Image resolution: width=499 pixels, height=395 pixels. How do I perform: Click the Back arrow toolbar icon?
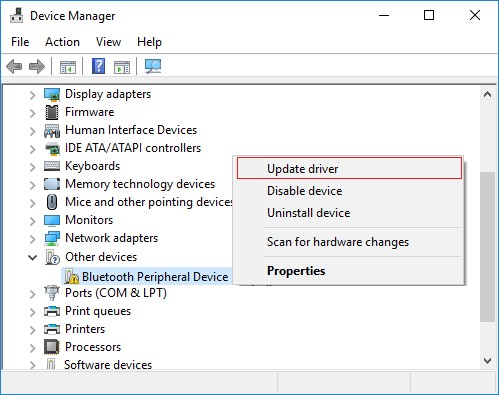tap(14, 66)
